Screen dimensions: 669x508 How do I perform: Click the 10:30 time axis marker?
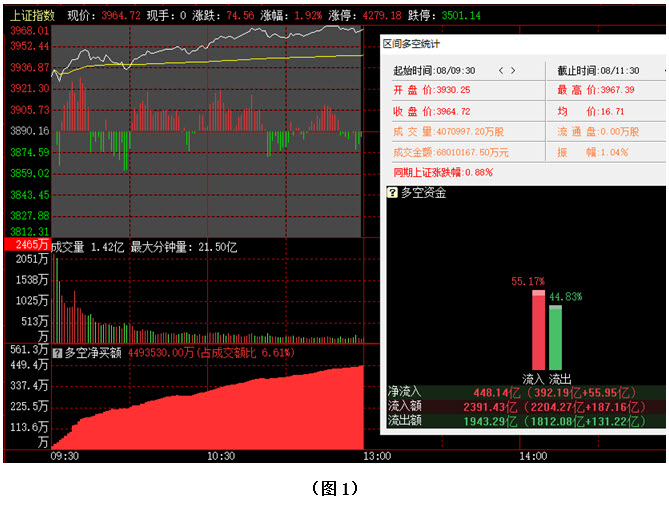pyautogui.click(x=220, y=456)
